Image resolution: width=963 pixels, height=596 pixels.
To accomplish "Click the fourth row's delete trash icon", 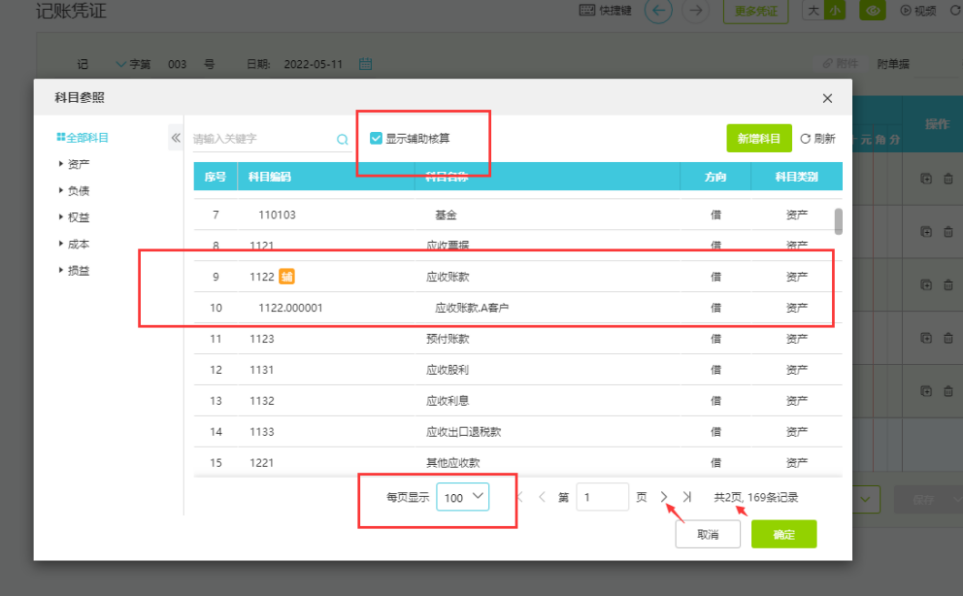I will (x=948, y=338).
